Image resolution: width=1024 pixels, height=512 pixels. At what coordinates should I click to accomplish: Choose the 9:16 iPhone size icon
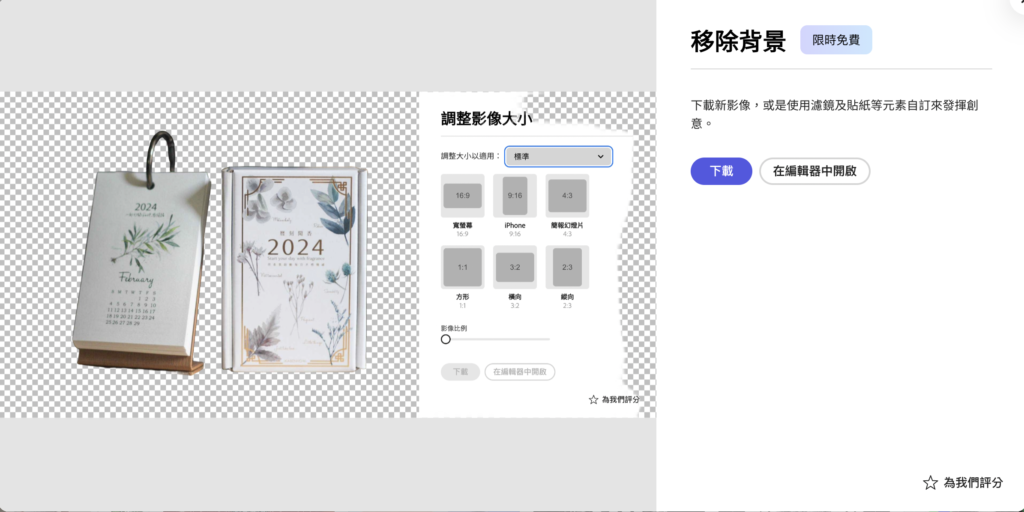click(x=514, y=196)
